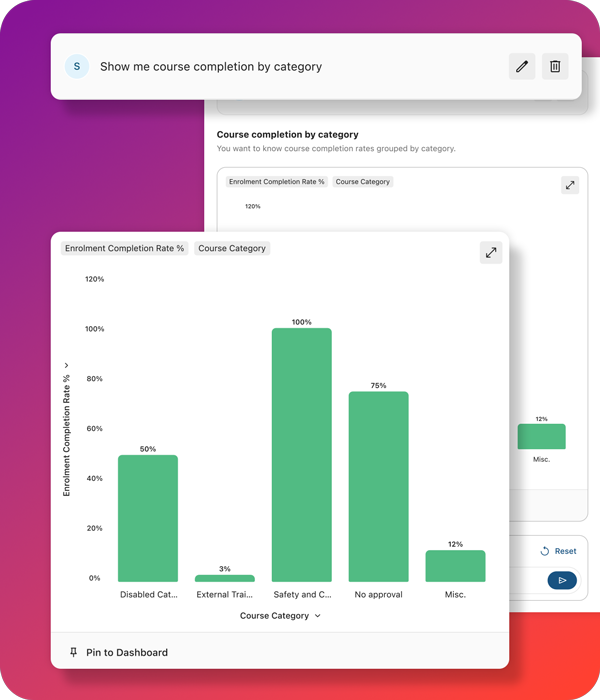Viewport: 600px width, 700px height.
Task: Select the 50% Disabled Cat... bar
Action: [148, 518]
